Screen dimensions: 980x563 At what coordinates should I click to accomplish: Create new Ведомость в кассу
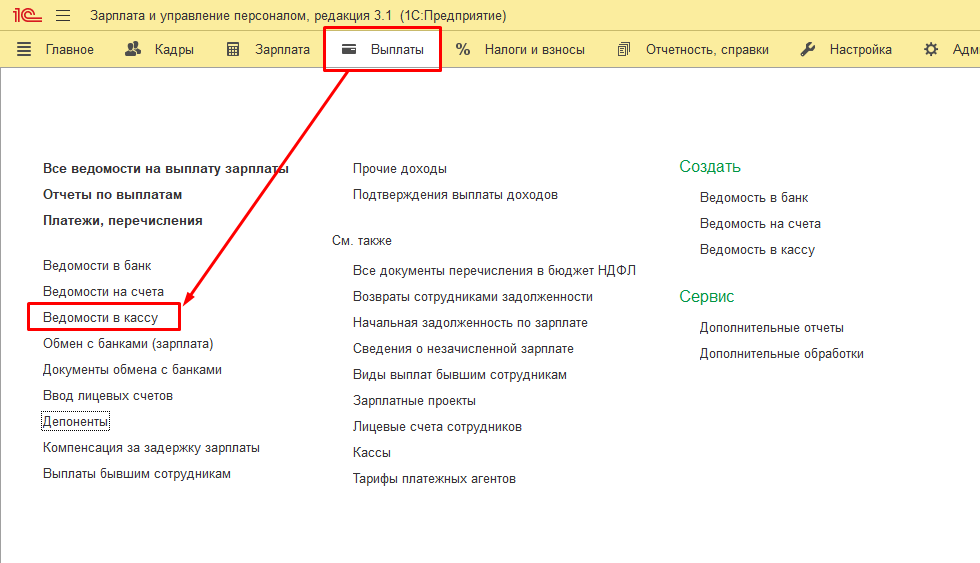(x=757, y=250)
